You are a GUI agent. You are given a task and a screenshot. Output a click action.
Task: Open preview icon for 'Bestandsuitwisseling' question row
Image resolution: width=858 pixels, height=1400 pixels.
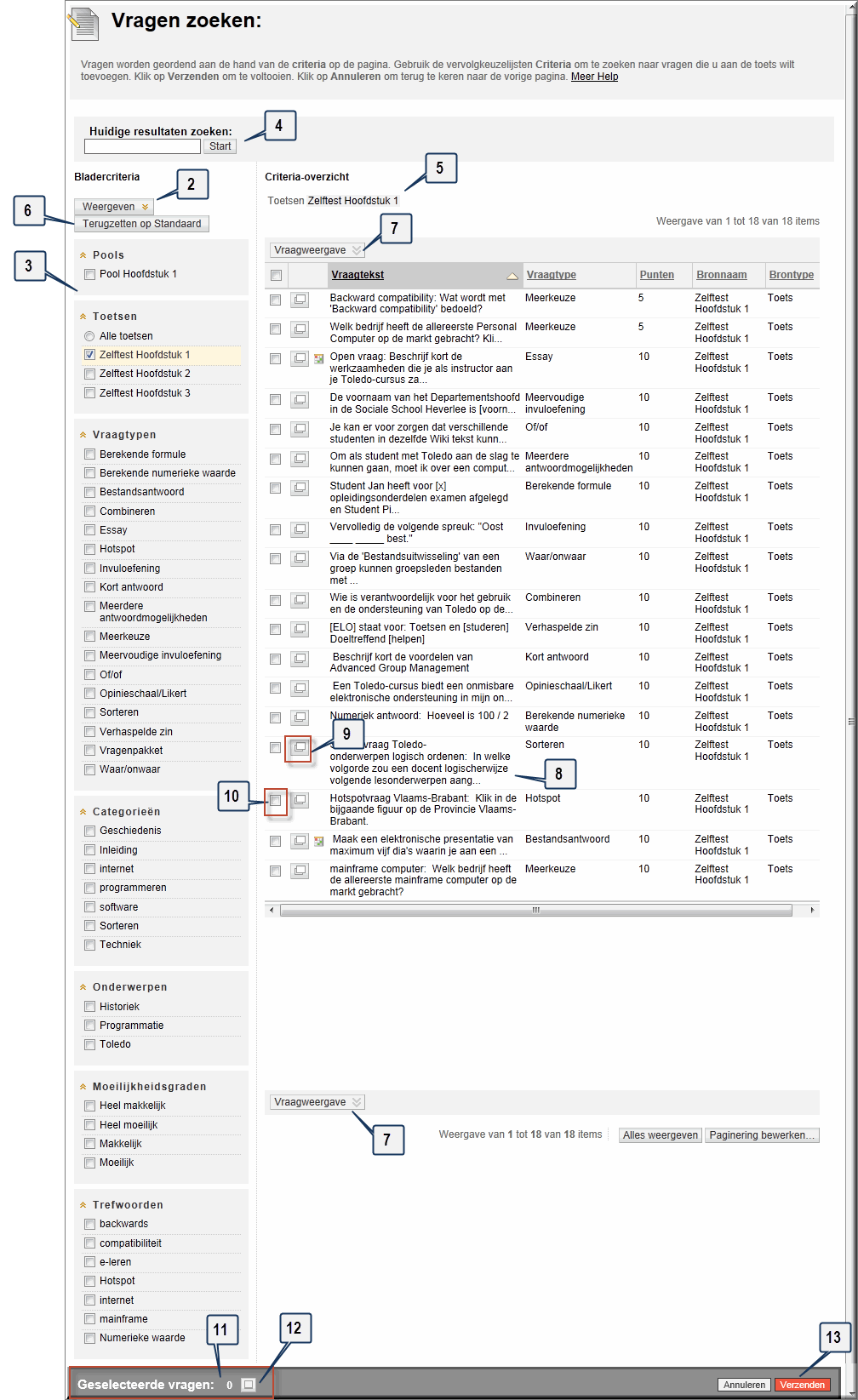[x=300, y=558]
